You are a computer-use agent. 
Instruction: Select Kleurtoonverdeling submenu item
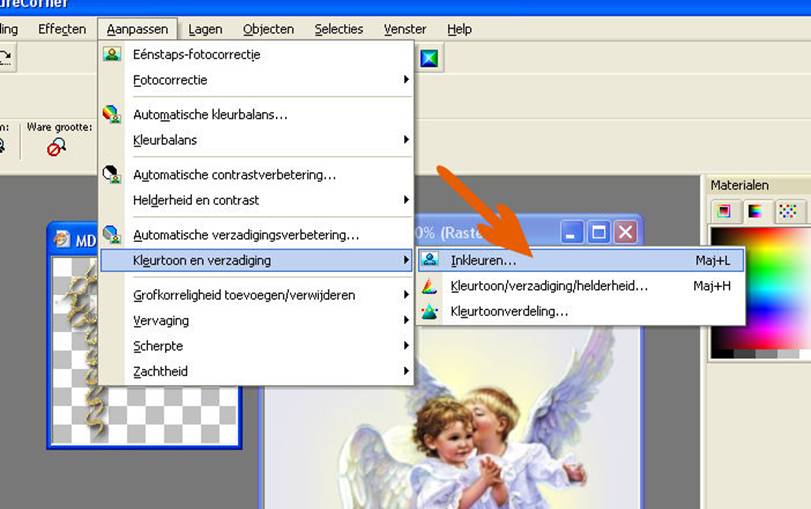tap(581, 311)
